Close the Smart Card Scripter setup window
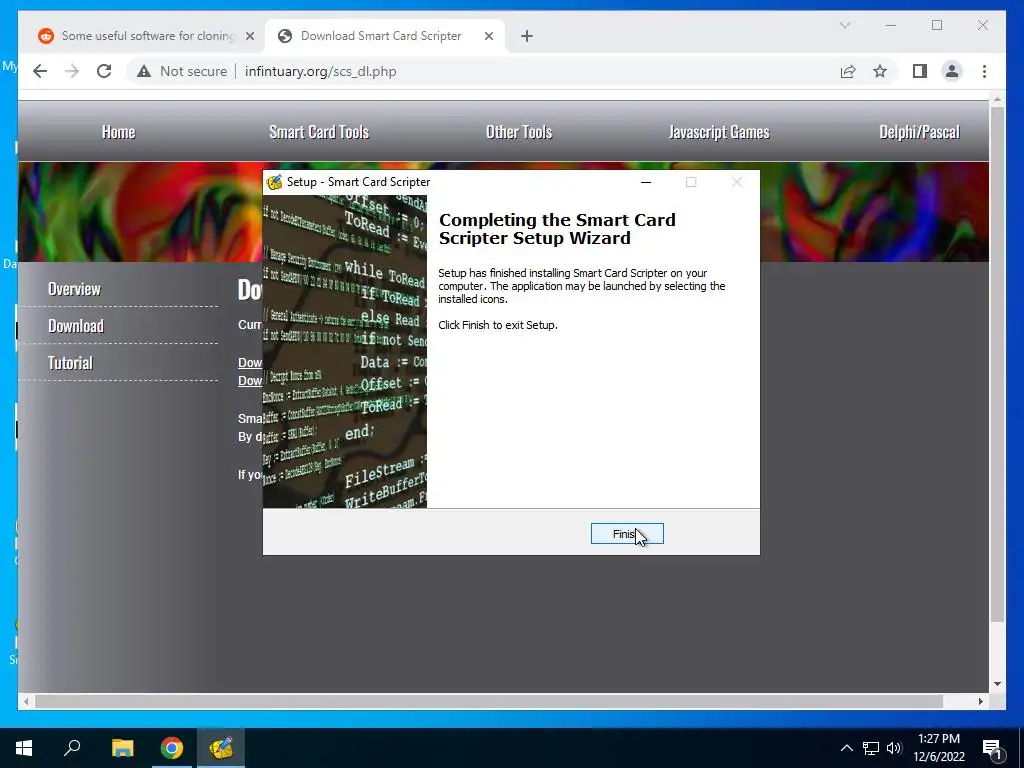Viewport: 1024px width, 768px height. click(737, 182)
